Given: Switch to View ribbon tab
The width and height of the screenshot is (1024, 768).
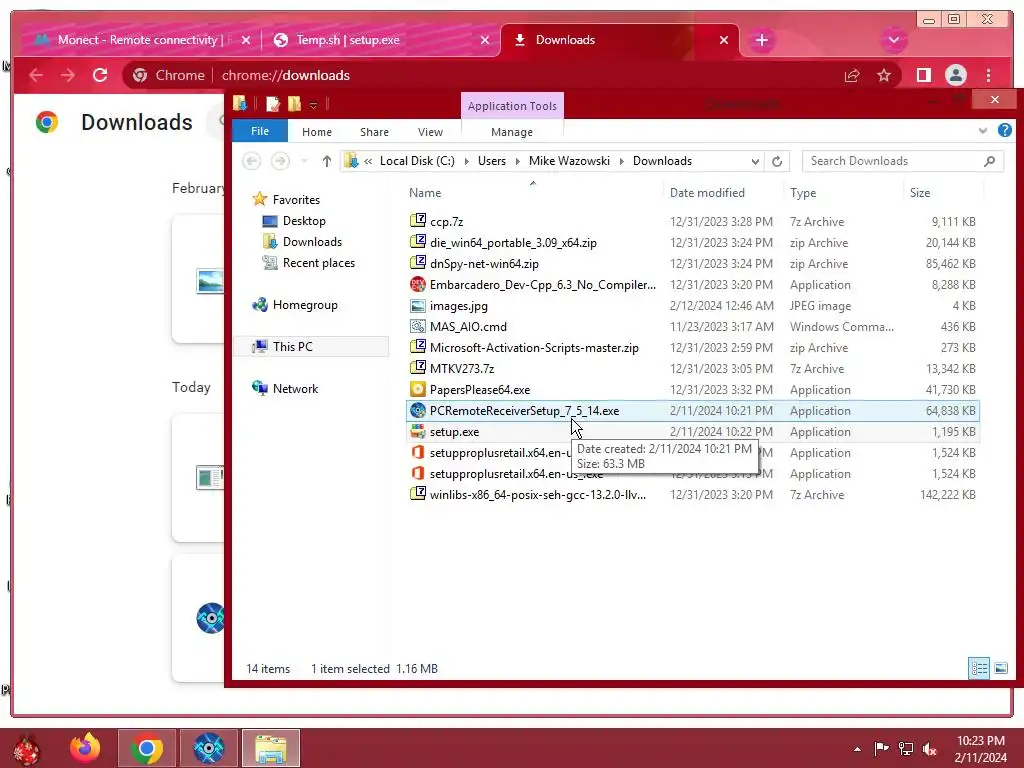Looking at the screenshot, I should [x=430, y=132].
